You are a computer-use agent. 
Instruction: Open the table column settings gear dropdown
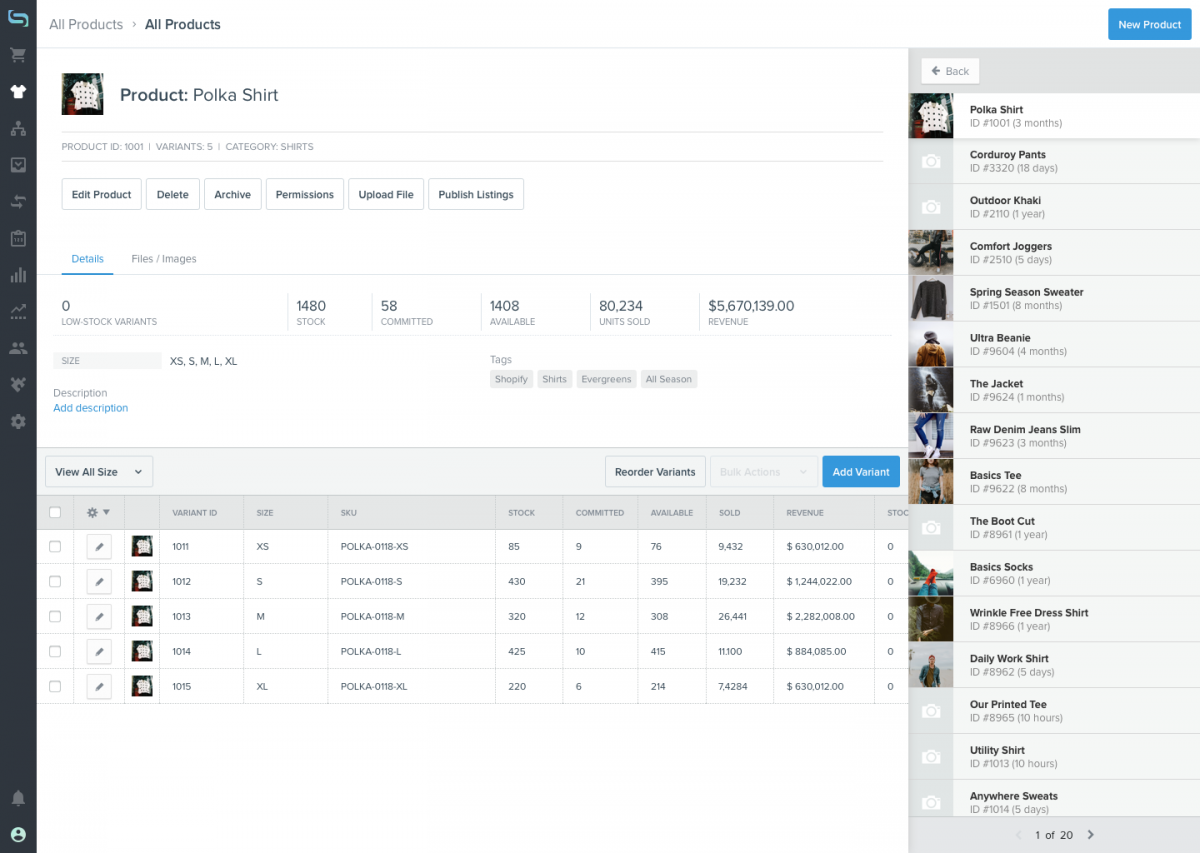tap(97, 512)
